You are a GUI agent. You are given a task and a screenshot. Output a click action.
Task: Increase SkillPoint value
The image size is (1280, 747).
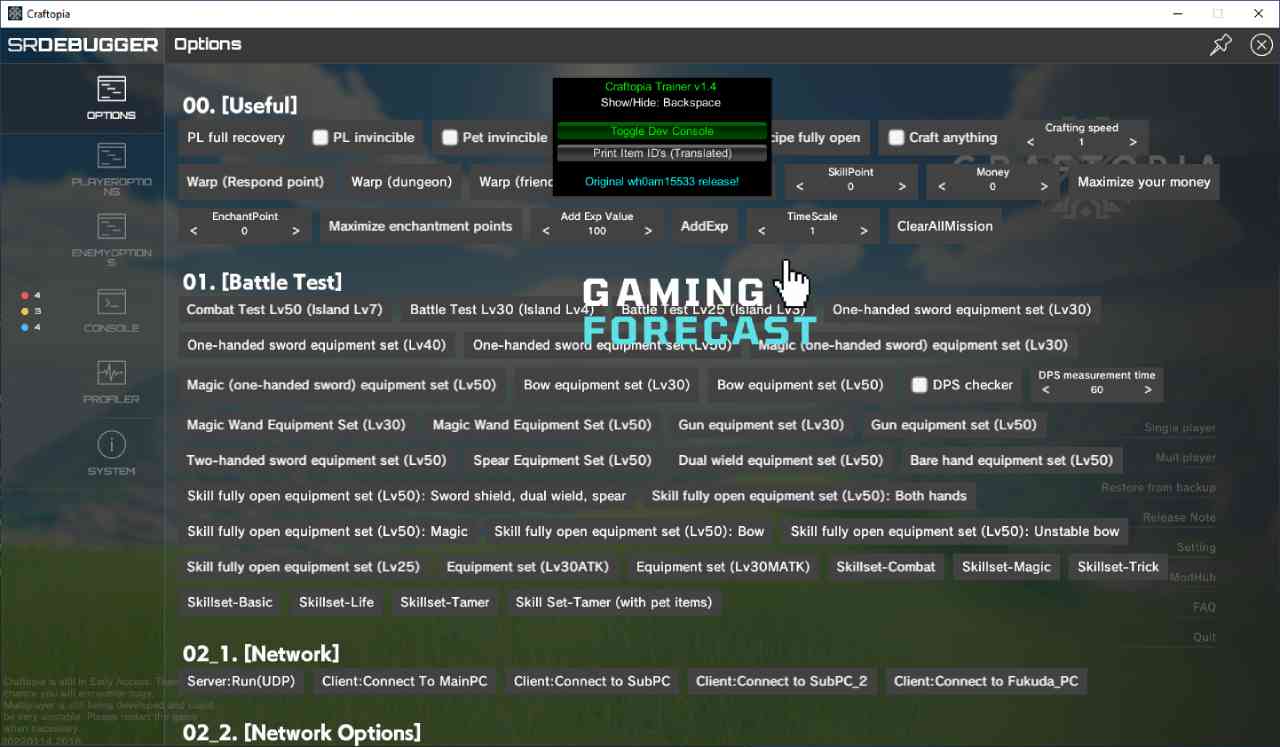tap(902, 187)
